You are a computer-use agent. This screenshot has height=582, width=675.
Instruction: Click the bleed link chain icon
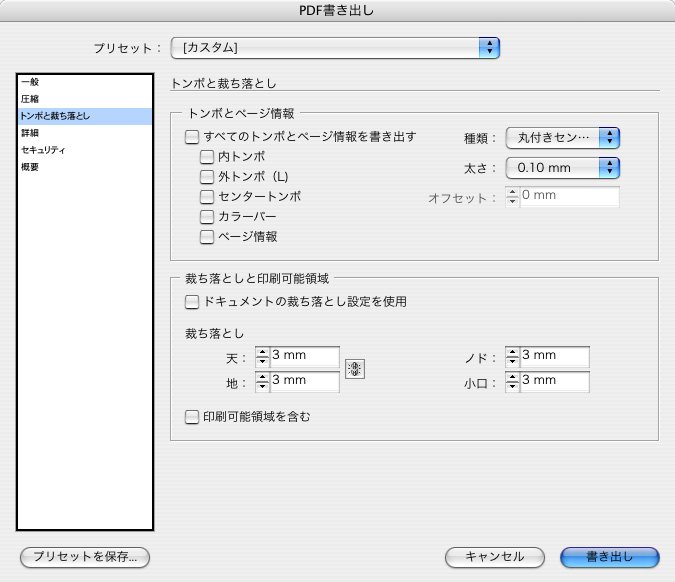coord(355,369)
